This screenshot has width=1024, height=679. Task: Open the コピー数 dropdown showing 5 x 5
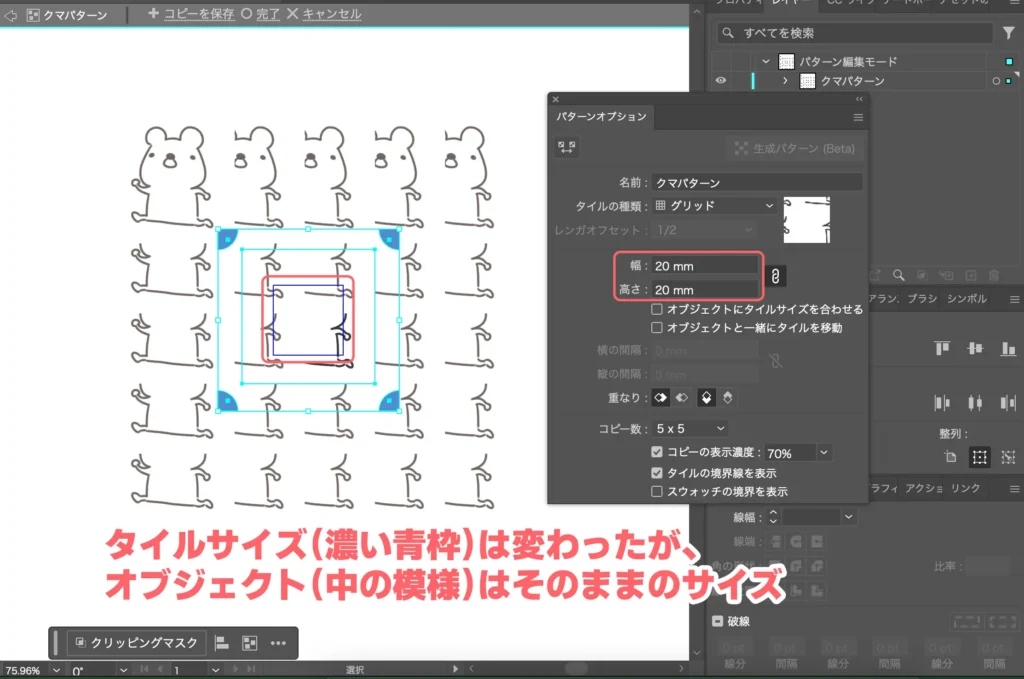(x=690, y=428)
